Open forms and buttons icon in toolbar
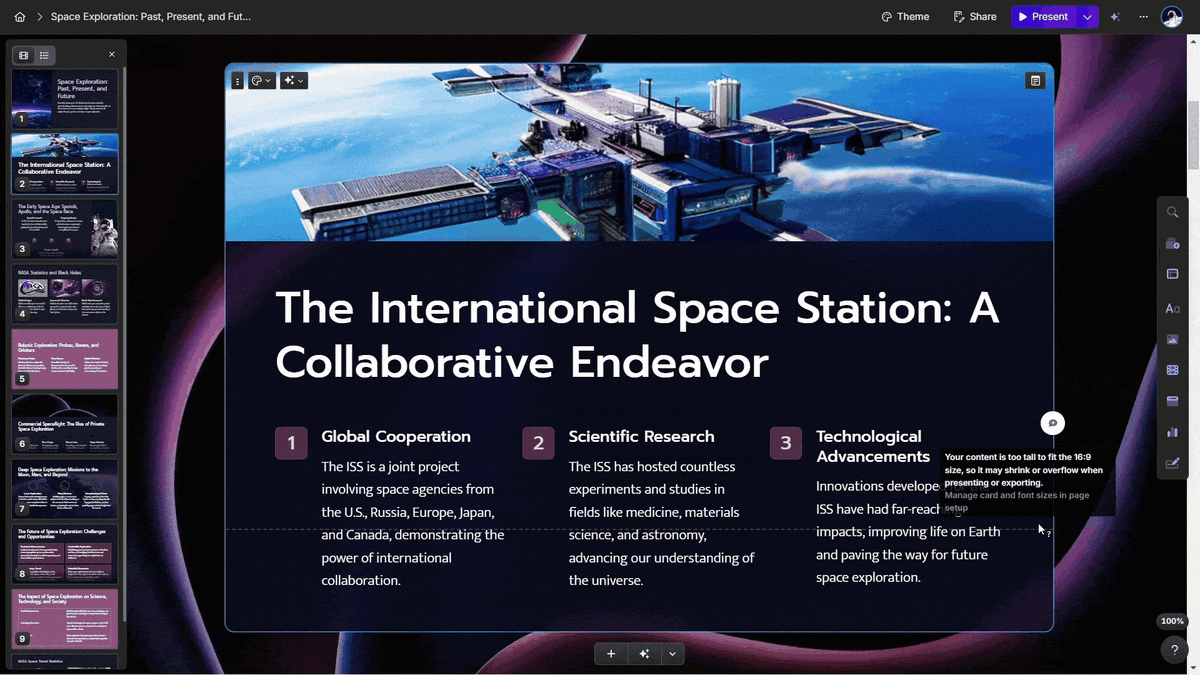 pos(1172,463)
